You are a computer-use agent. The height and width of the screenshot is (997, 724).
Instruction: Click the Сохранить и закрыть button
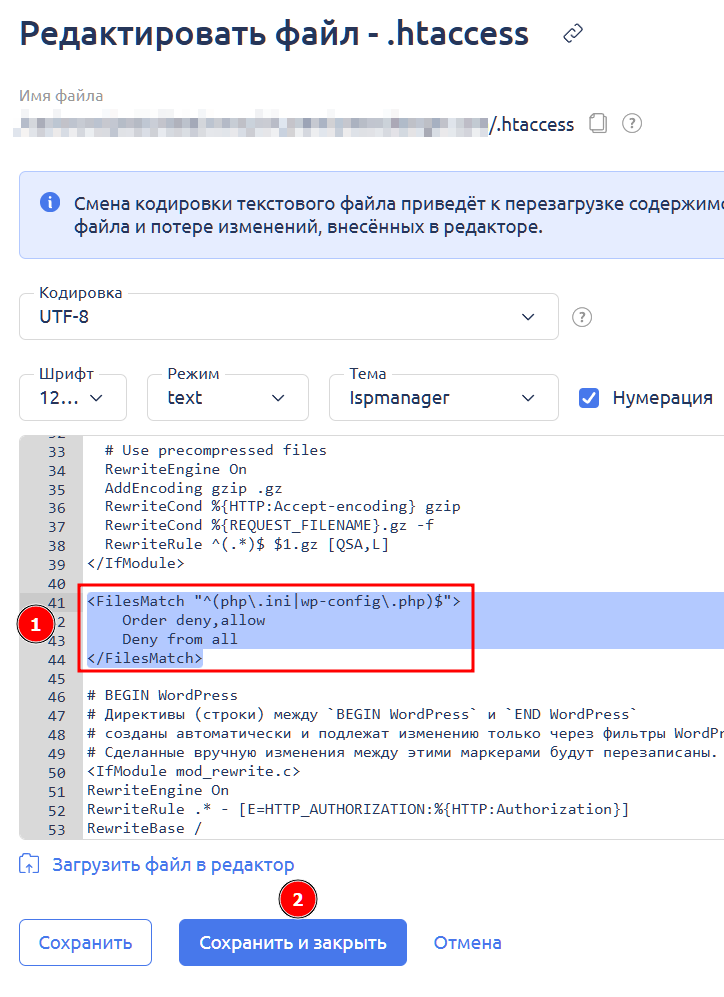(x=292, y=943)
